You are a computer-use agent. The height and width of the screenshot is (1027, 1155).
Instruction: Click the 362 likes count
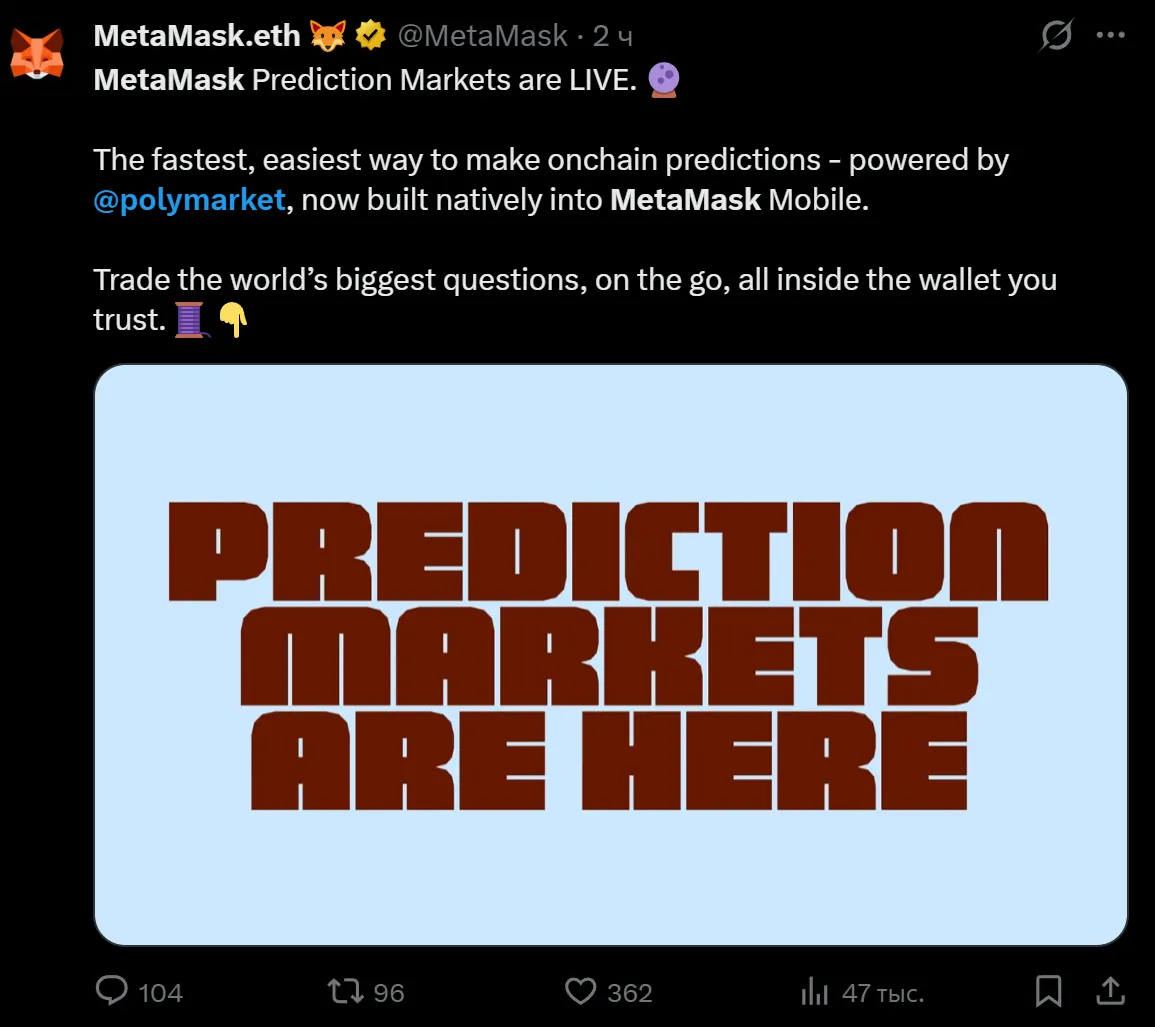630,992
